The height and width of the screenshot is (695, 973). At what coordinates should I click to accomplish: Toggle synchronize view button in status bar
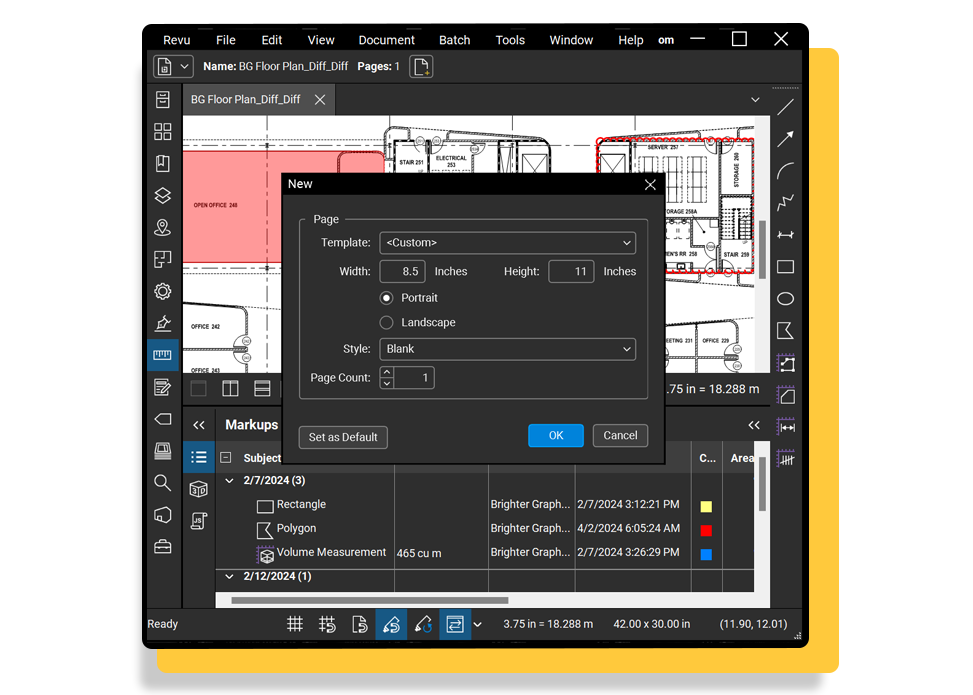coord(455,624)
